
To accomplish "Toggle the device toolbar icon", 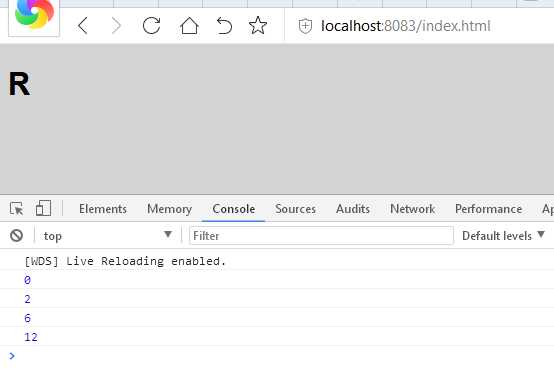I will (x=43, y=208).
